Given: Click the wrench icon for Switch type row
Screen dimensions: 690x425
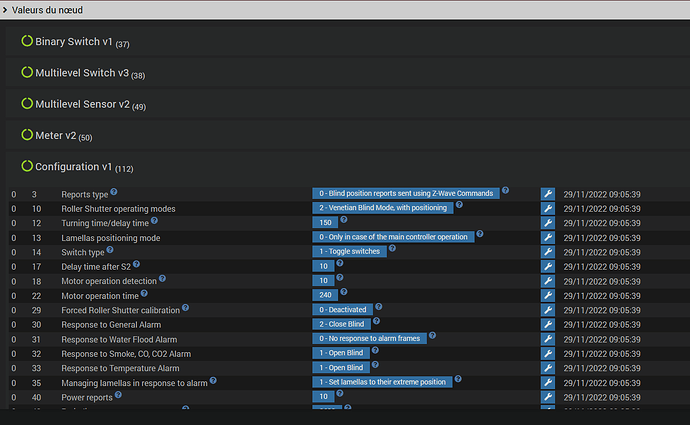Looking at the screenshot, I should click(548, 252).
